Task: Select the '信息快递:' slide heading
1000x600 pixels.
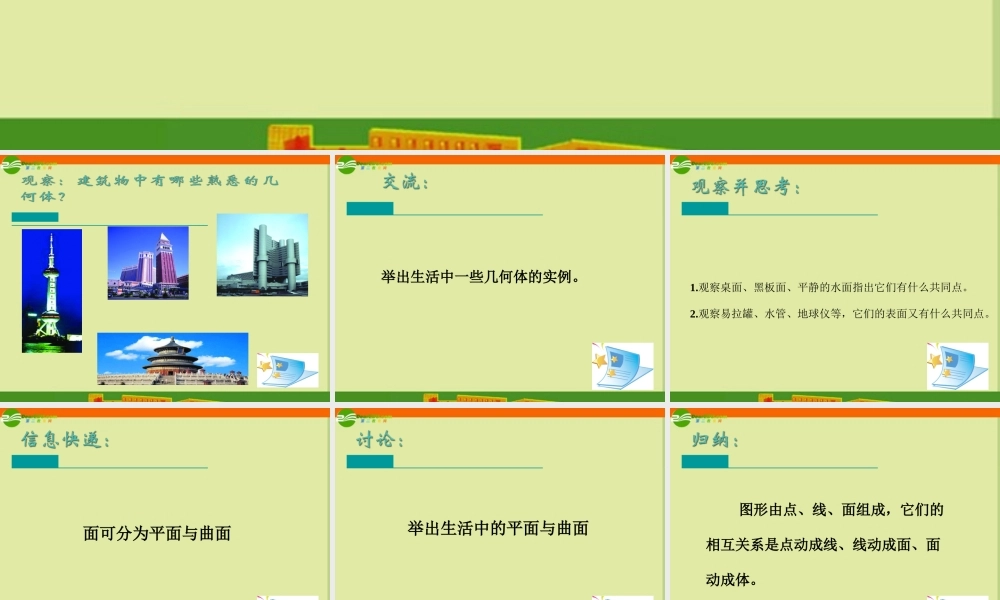Action: 66,440
